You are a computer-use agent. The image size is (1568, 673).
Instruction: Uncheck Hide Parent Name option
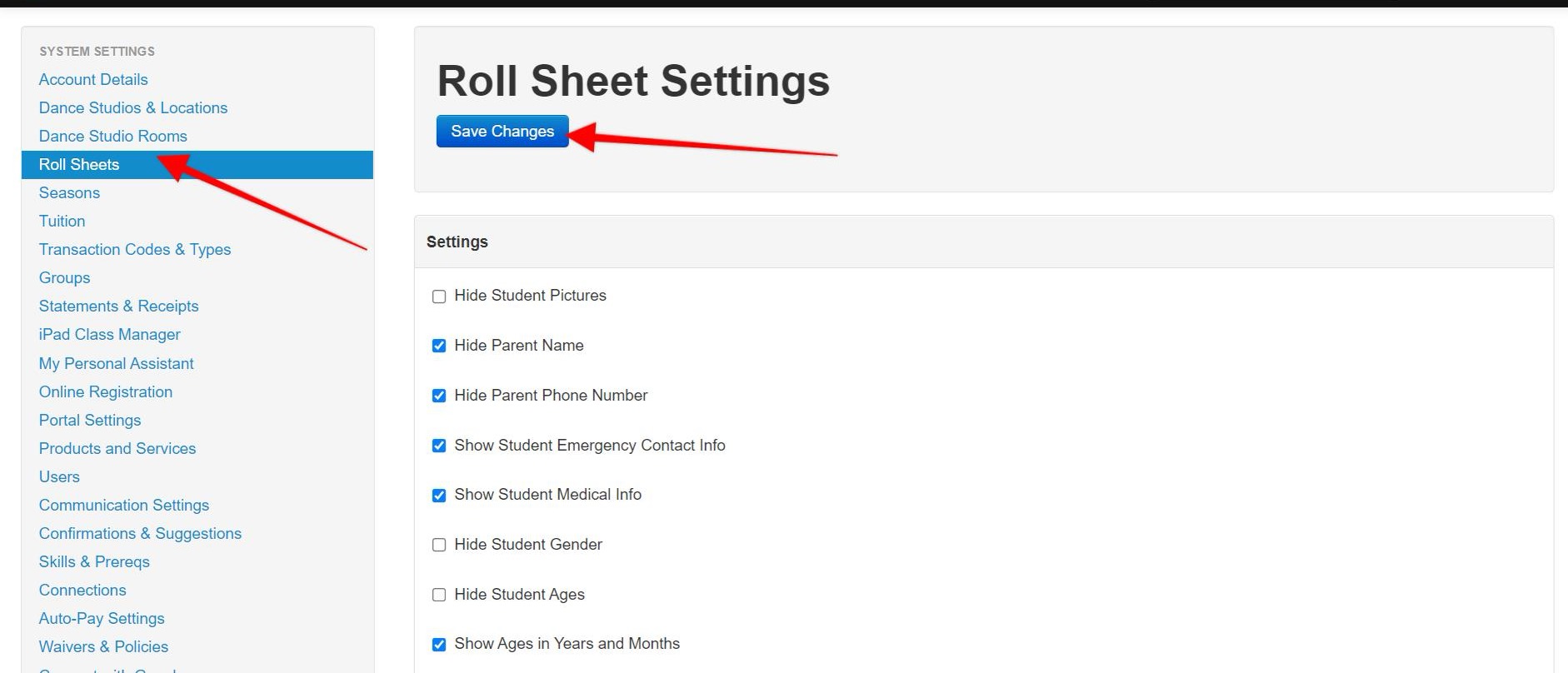[439, 346]
